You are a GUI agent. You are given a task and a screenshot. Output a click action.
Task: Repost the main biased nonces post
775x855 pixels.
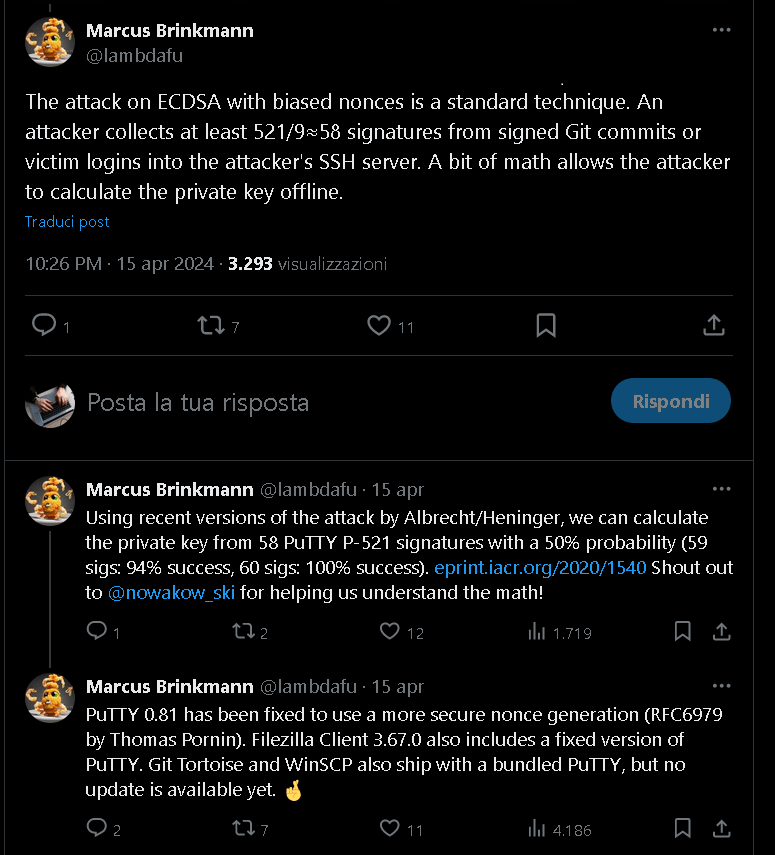[211, 325]
